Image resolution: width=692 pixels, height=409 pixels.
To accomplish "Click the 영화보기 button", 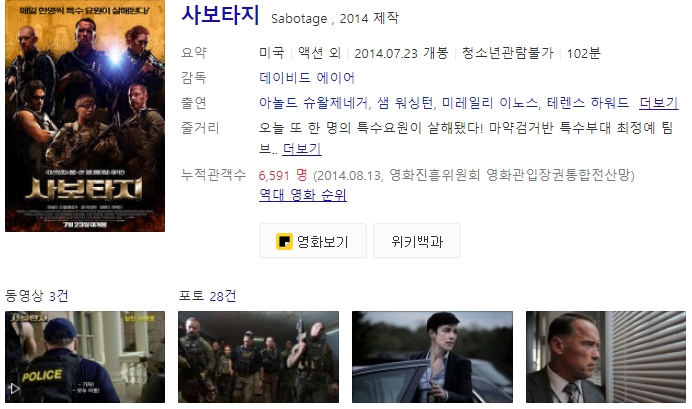I will point(313,241).
